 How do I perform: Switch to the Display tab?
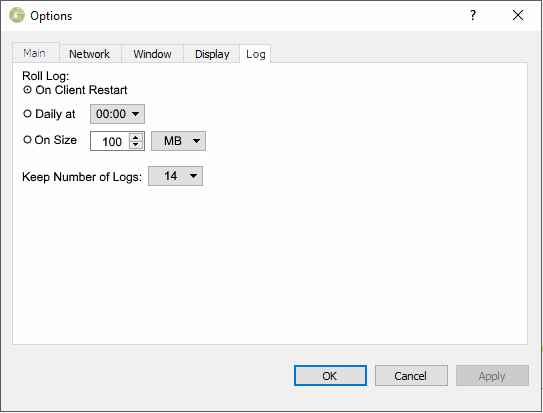click(212, 54)
